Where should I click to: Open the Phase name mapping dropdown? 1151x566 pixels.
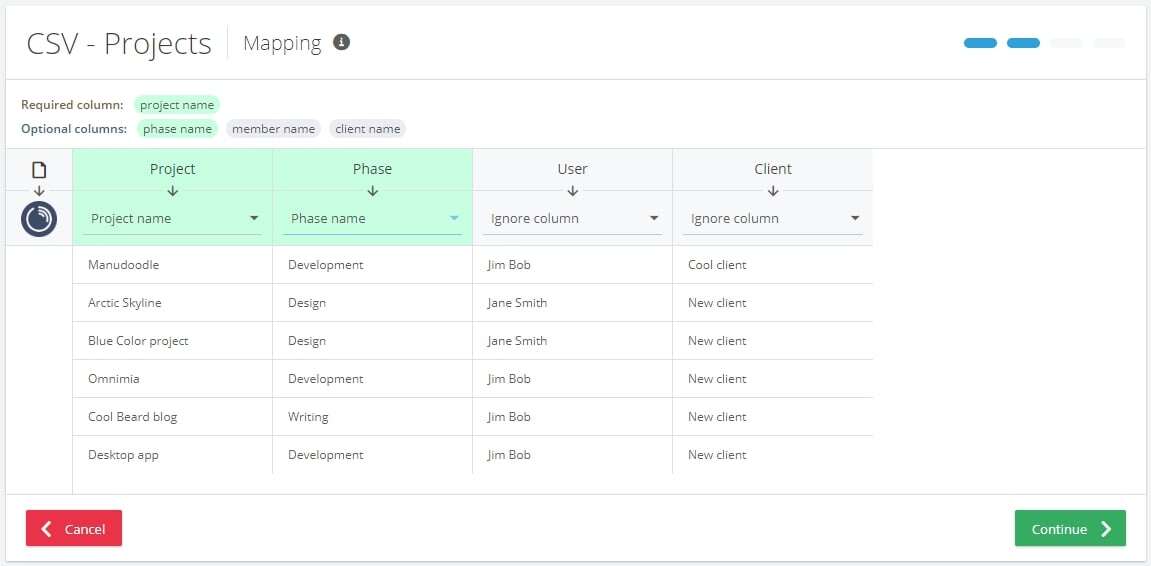372,219
